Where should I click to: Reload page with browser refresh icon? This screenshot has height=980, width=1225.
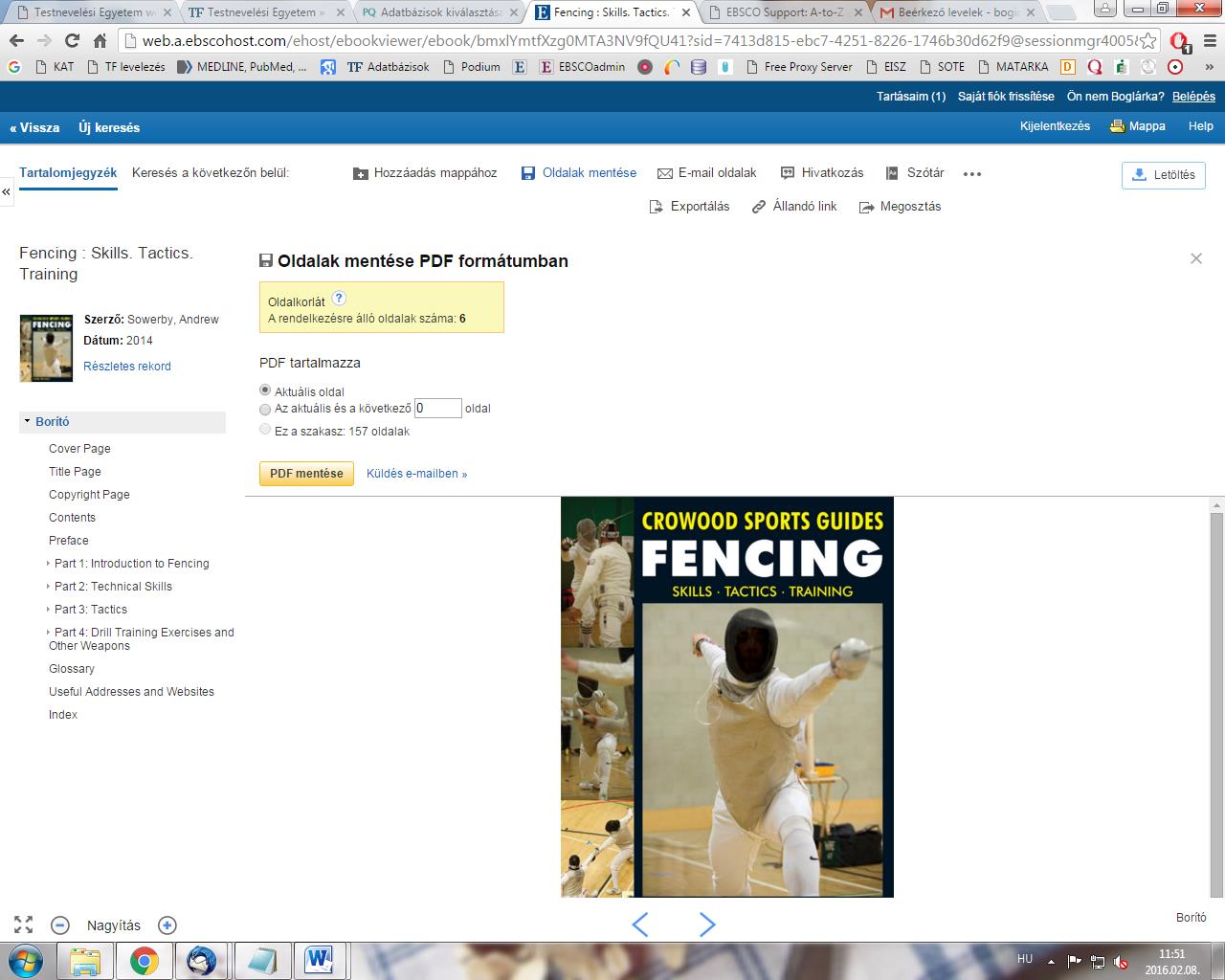point(72,41)
